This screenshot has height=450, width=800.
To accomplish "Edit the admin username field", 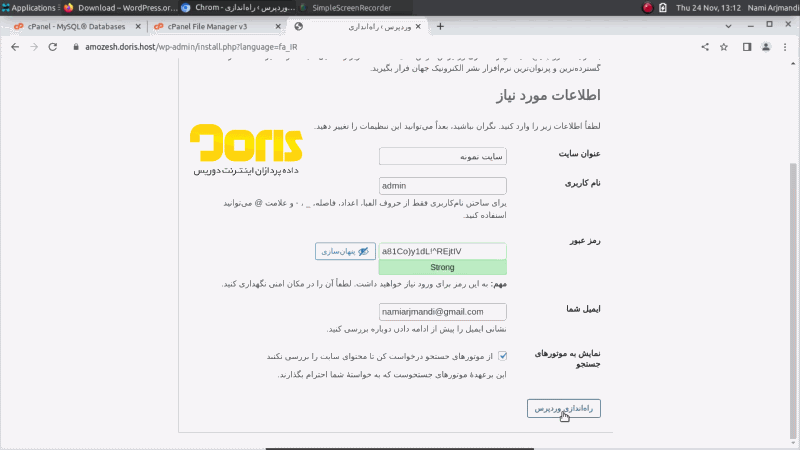I will click(443, 186).
